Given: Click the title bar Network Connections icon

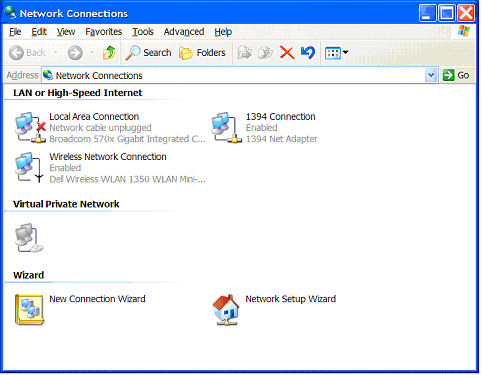Looking at the screenshot, I should (x=10, y=13).
